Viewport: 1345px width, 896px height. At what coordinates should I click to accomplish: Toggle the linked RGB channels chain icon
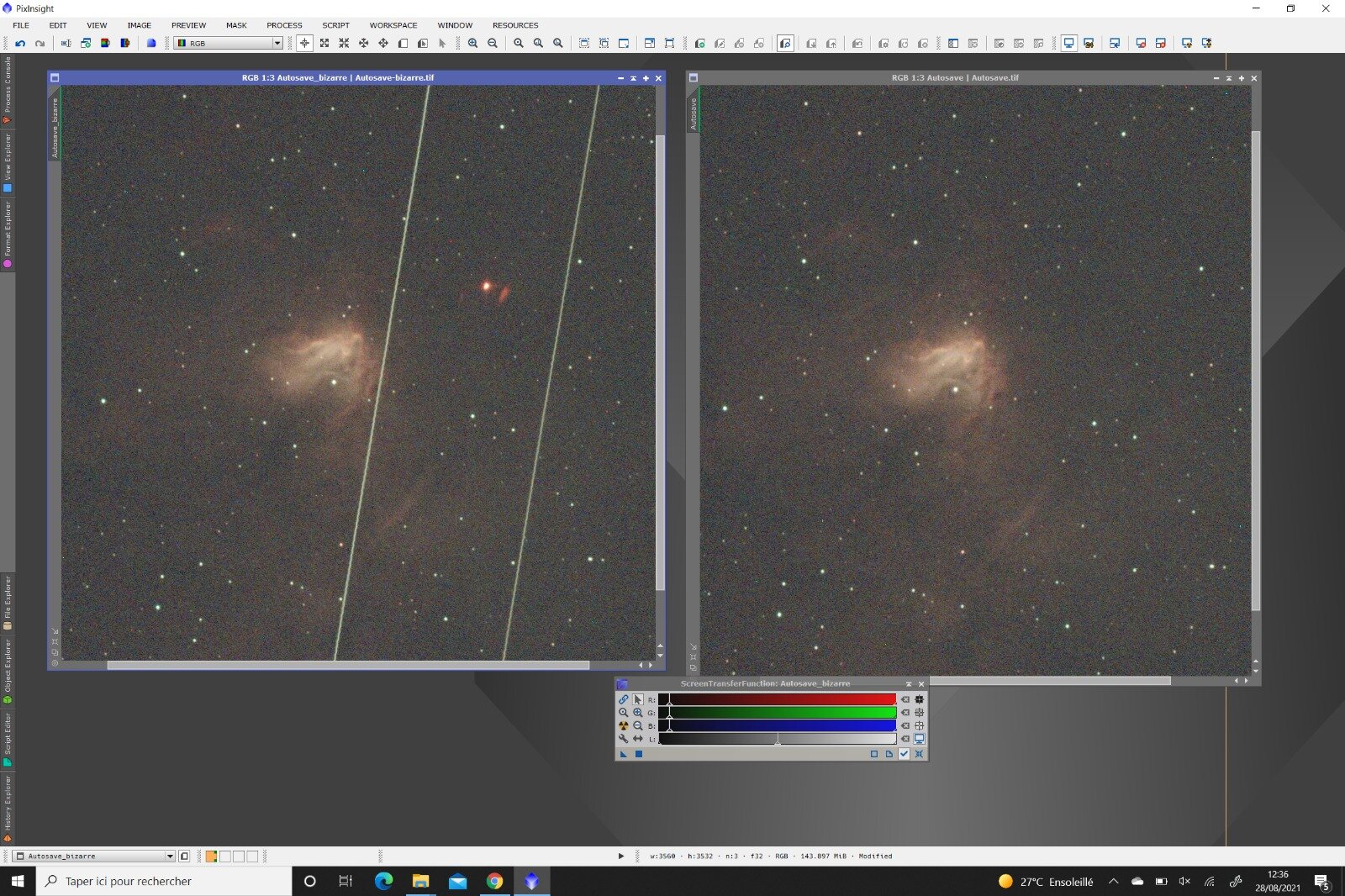[623, 699]
